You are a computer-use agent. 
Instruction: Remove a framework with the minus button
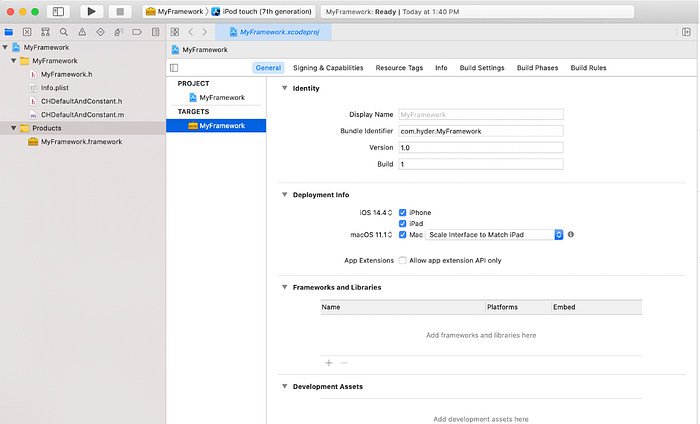(x=344, y=363)
